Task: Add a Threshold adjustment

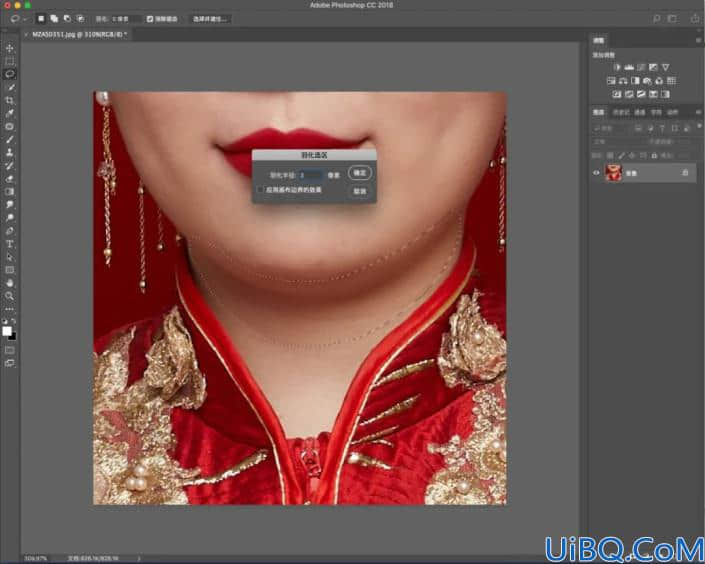Action: pos(641,94)
